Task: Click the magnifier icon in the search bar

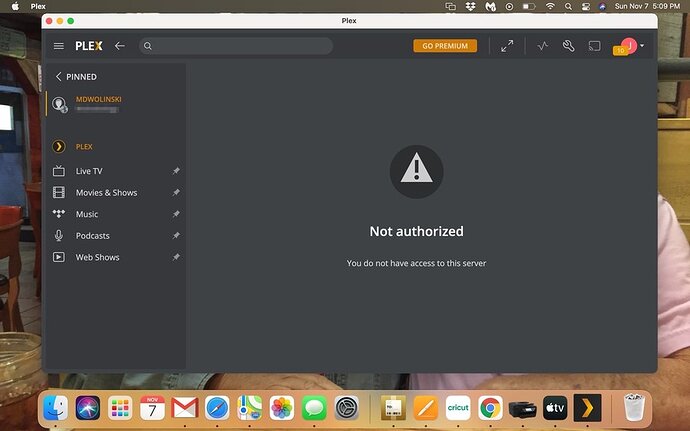Action: click(148, 46)
